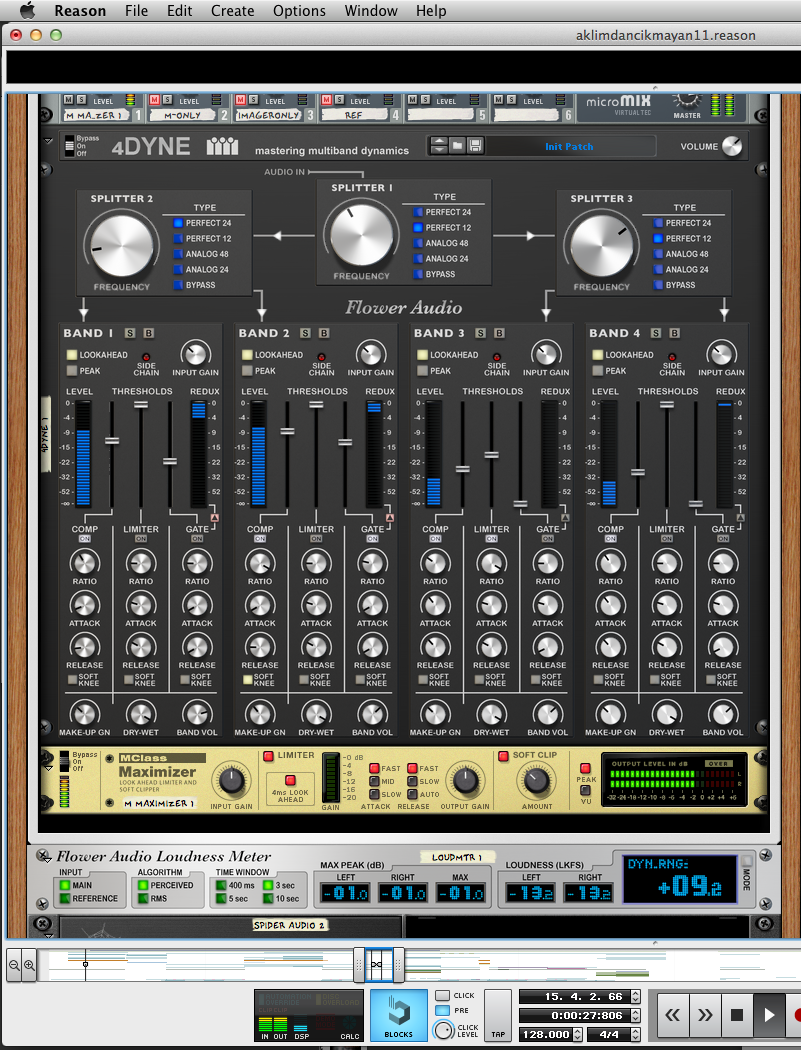The image size is (801, 1050).
Task: Toggle Band 2 comp Soft Knee
Action: coord(248,680)
